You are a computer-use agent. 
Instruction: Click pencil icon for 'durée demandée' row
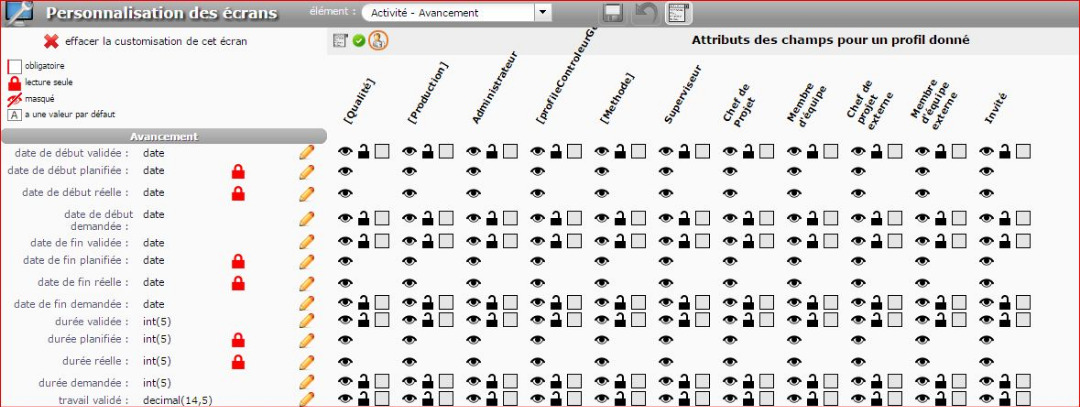click(x=306, y=382)
